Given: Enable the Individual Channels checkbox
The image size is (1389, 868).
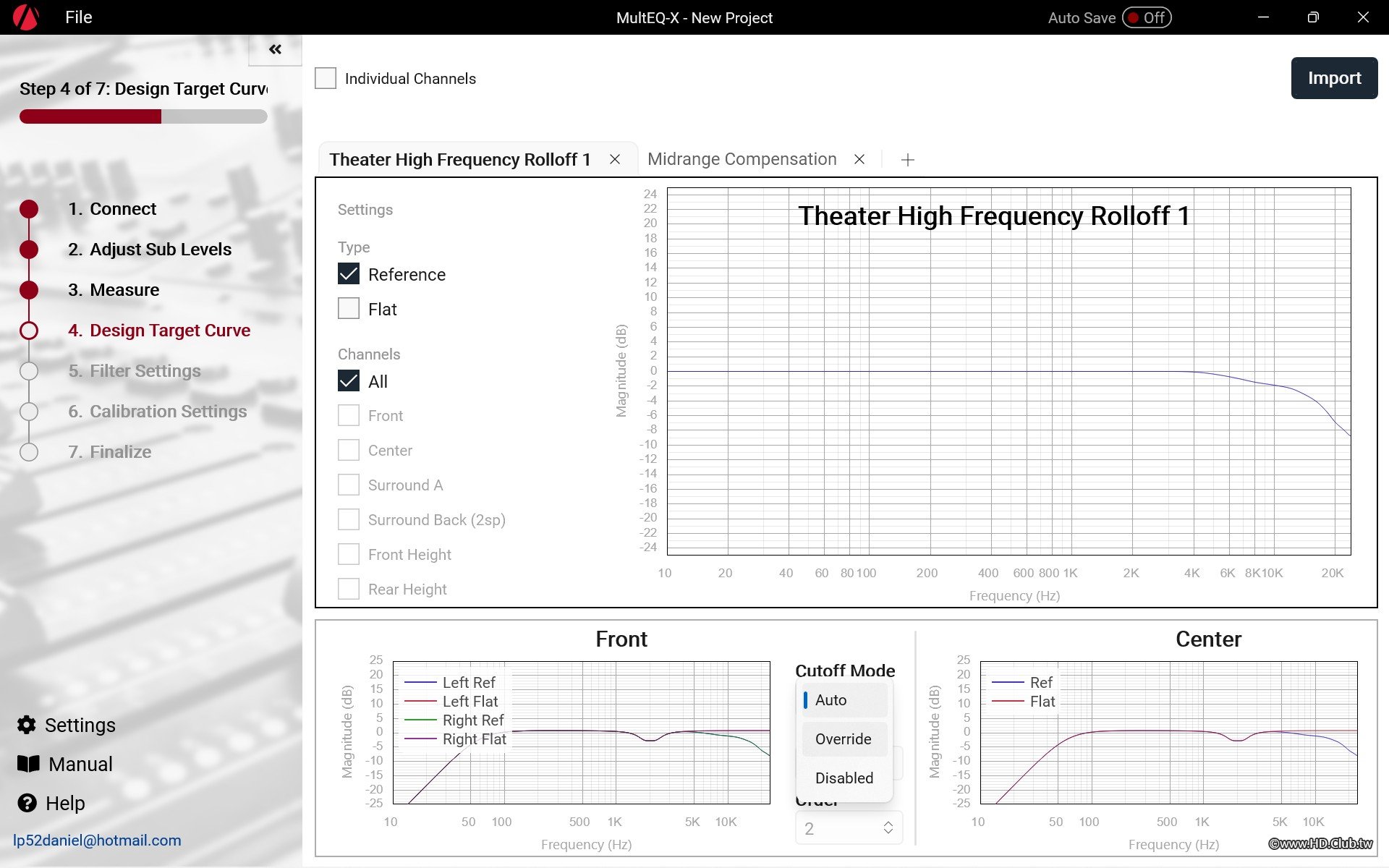Looking at the screenshot, I should click(326, 78).
